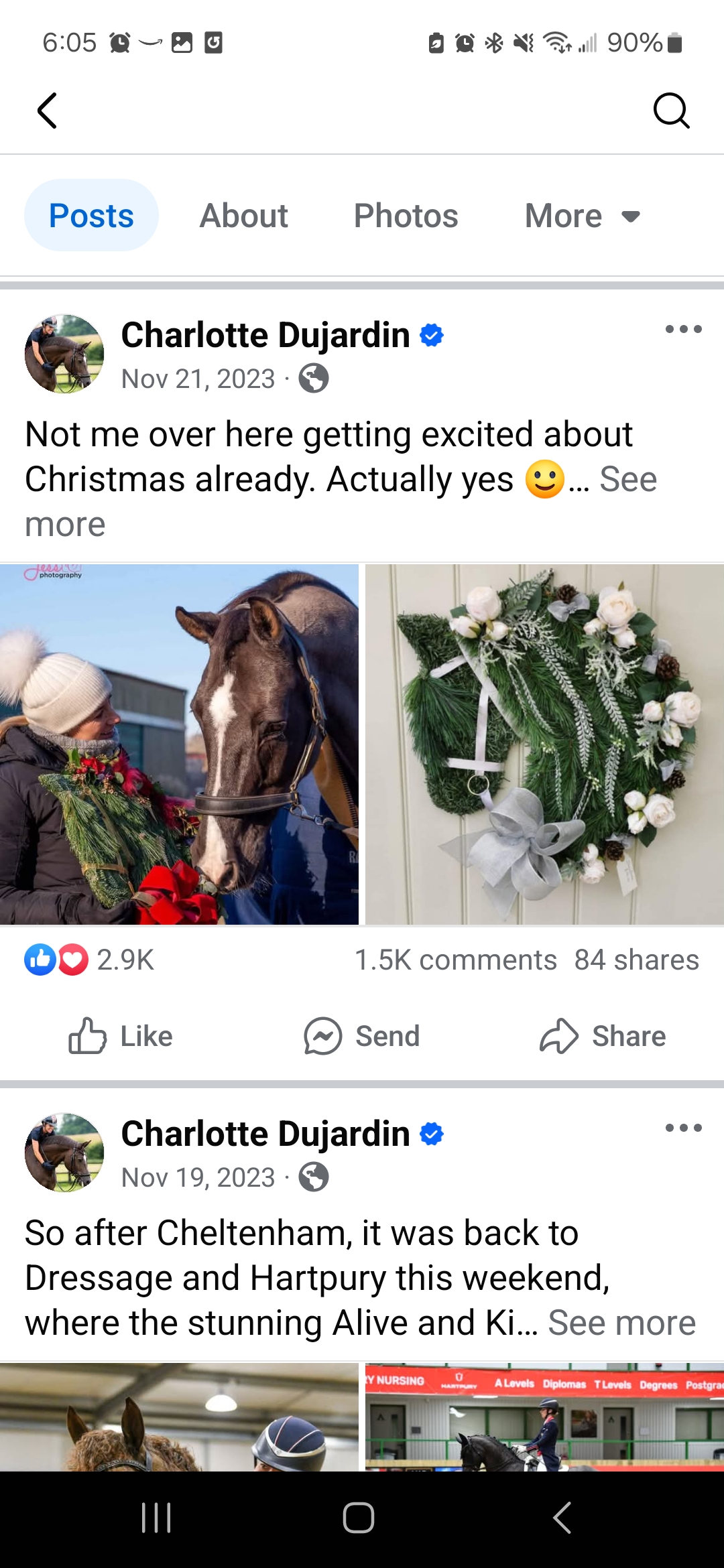Open Android recent apps button

tap(156, 1518)
